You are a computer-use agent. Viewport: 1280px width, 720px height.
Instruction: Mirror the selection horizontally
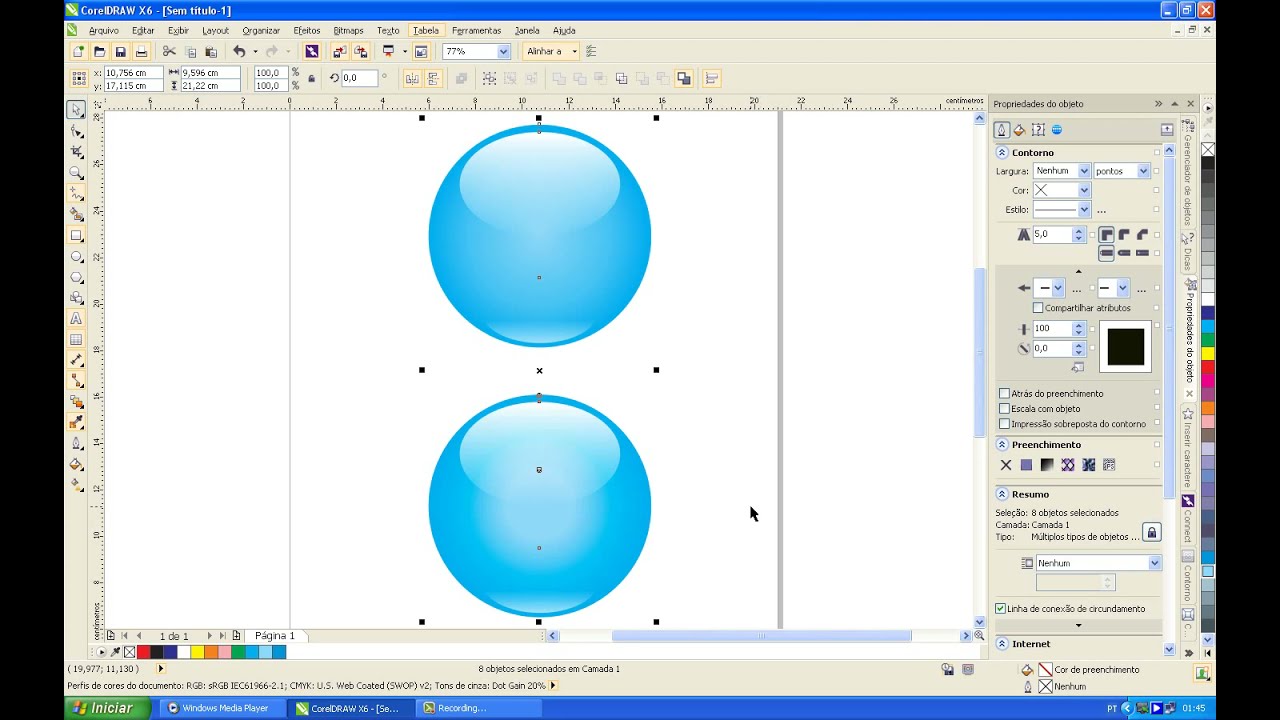click(x=412, y=78)
